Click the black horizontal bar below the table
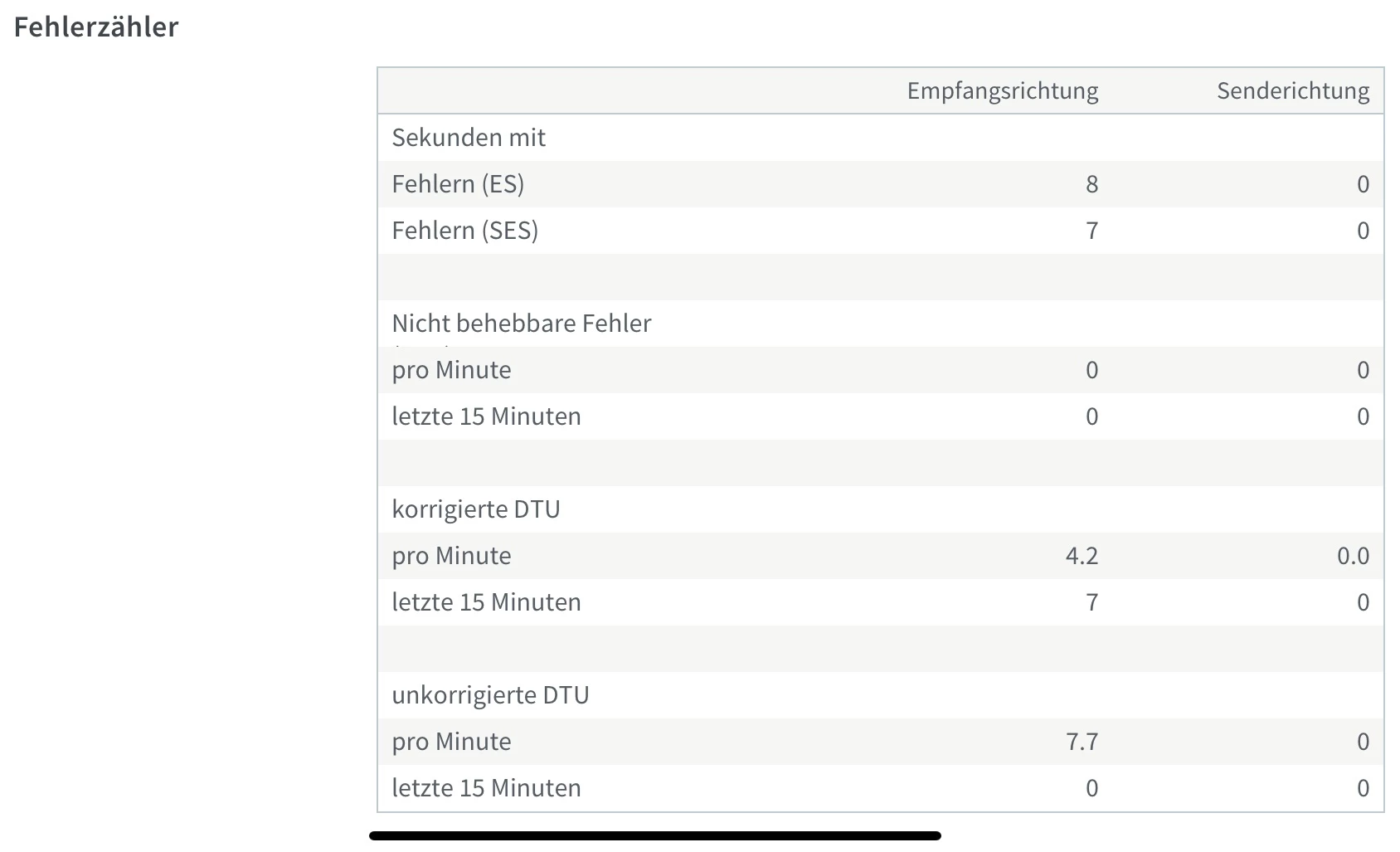This screenshot has width=1400, height=852. (x=655, y=835)
